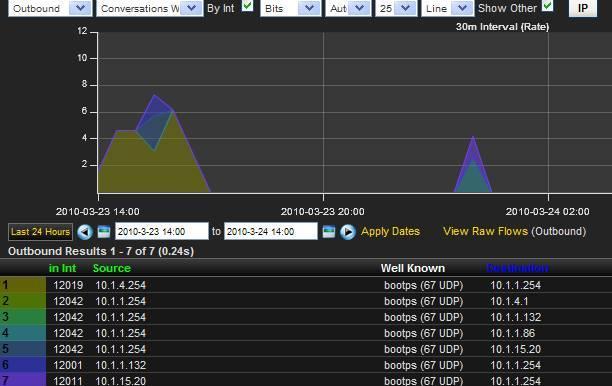Click color swatch for row 4
Viewport: 612px width, 386px height.
coord(23,333)
